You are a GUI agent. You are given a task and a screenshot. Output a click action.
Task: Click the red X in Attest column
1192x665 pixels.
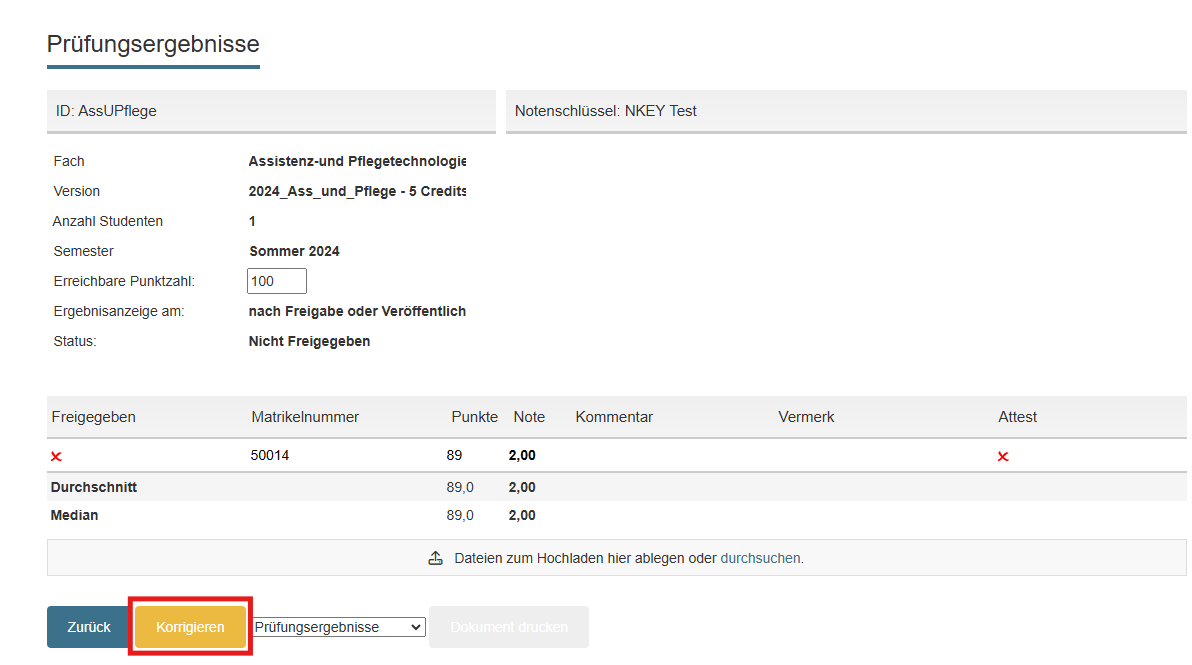[x=1003, y=457]
